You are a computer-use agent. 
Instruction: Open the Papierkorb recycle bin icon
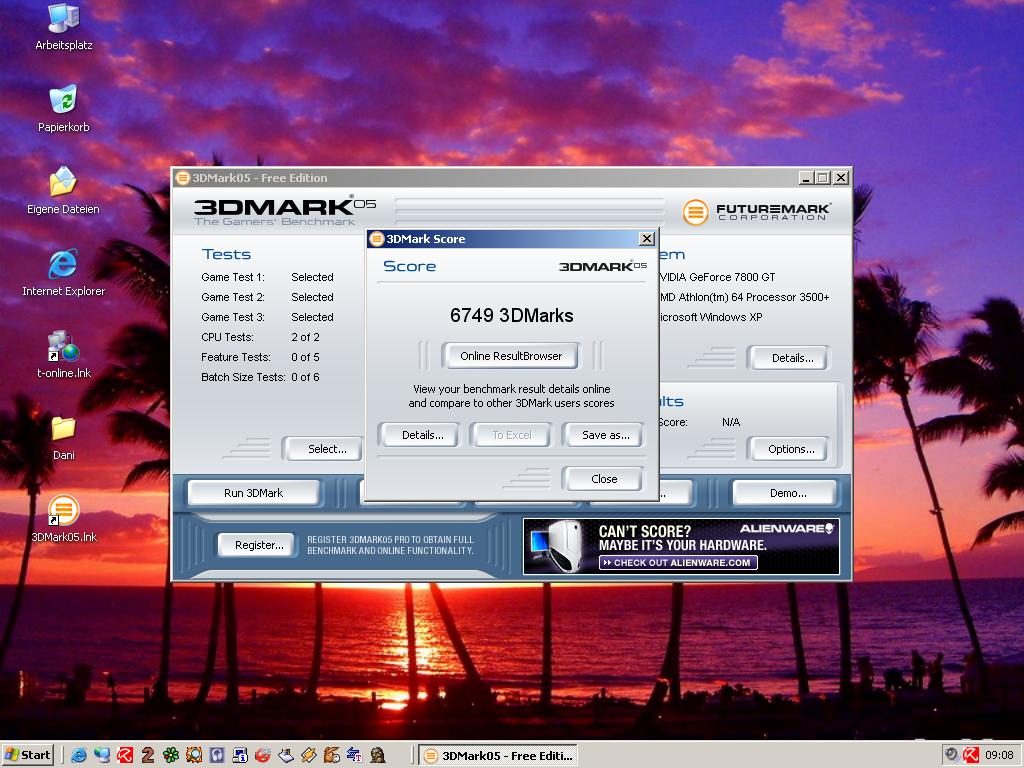tap(63, 109)
